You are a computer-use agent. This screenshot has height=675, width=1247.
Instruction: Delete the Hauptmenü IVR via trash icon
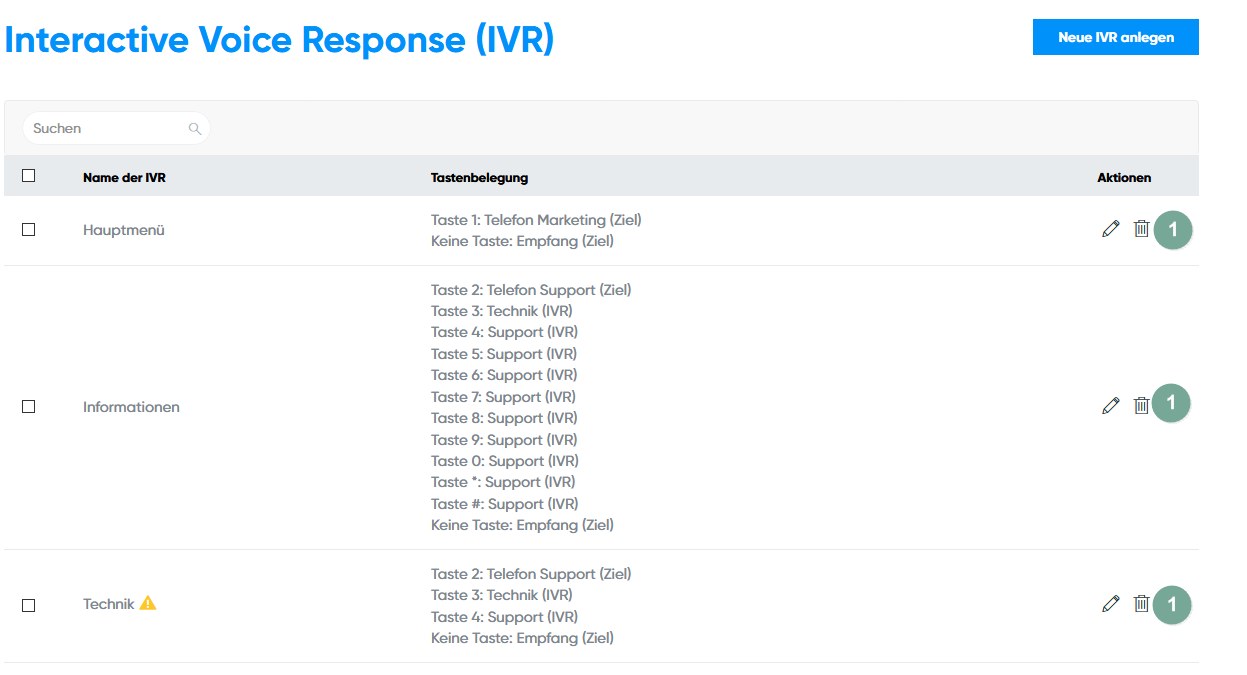[1141, 229]
